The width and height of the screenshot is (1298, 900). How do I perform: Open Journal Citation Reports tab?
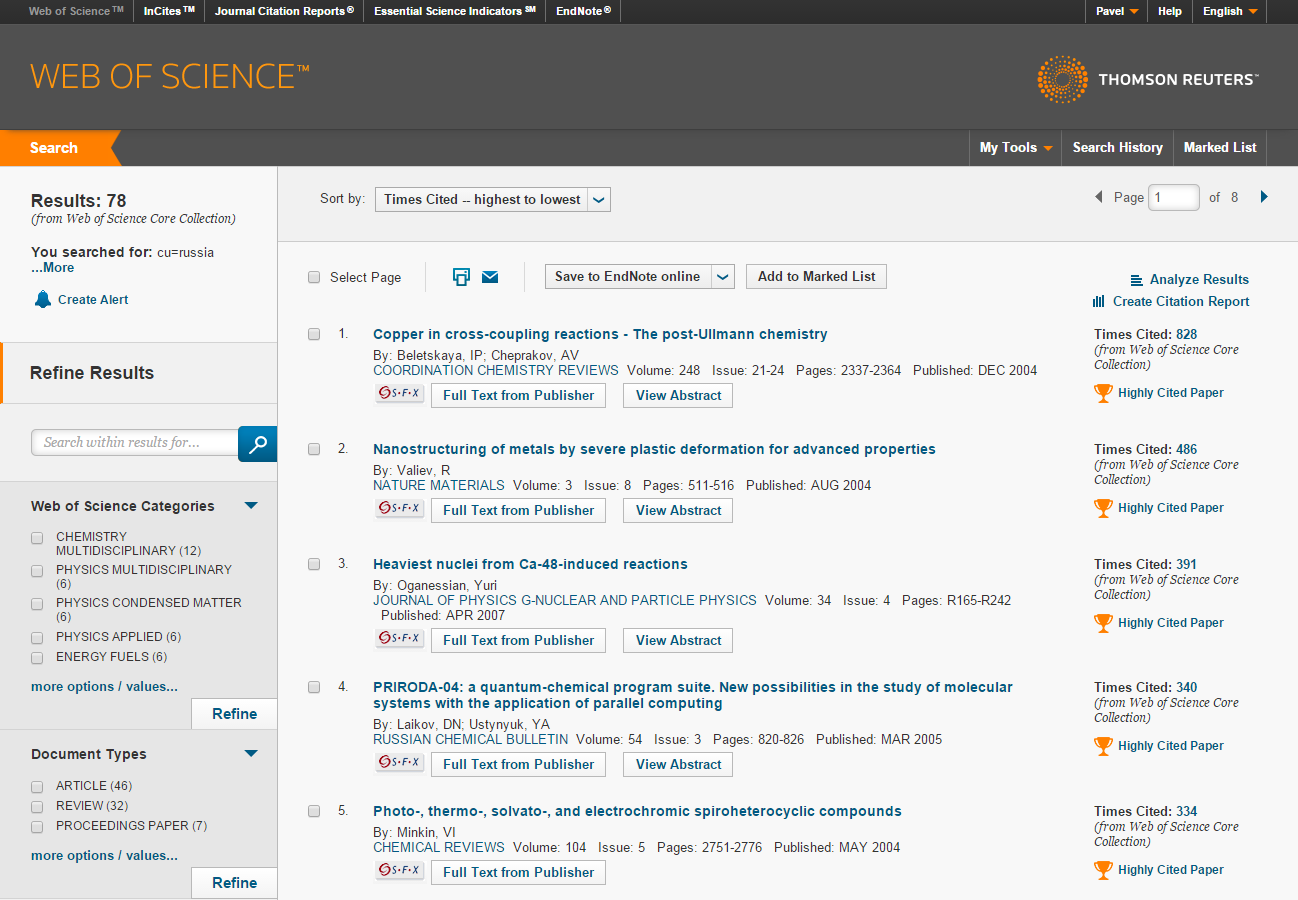pos(284,12)
